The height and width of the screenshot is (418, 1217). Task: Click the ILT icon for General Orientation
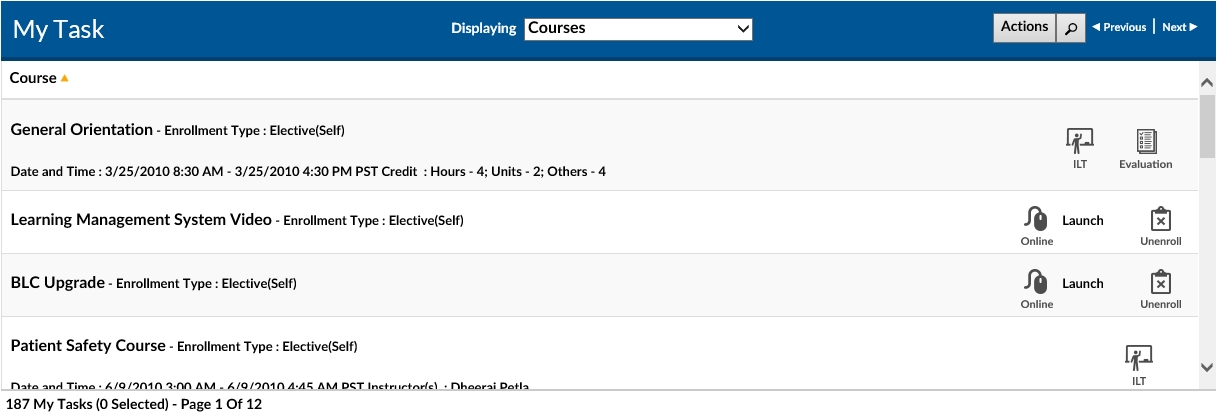click(x=1079, y=141)
